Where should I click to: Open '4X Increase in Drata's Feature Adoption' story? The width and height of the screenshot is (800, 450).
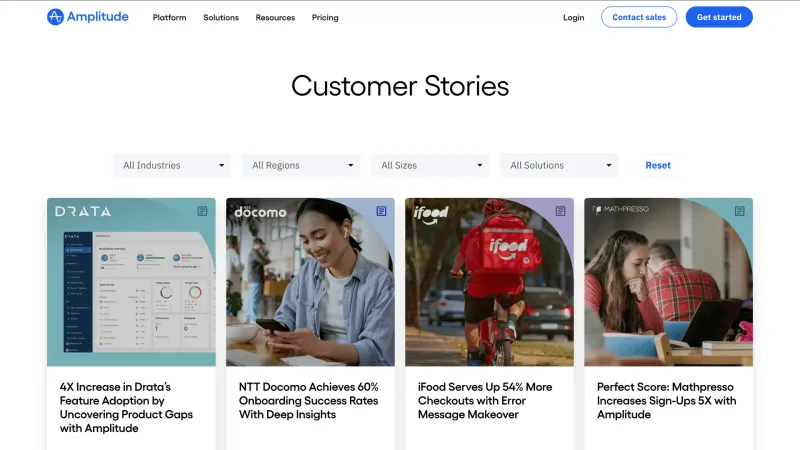click(126, 408)
